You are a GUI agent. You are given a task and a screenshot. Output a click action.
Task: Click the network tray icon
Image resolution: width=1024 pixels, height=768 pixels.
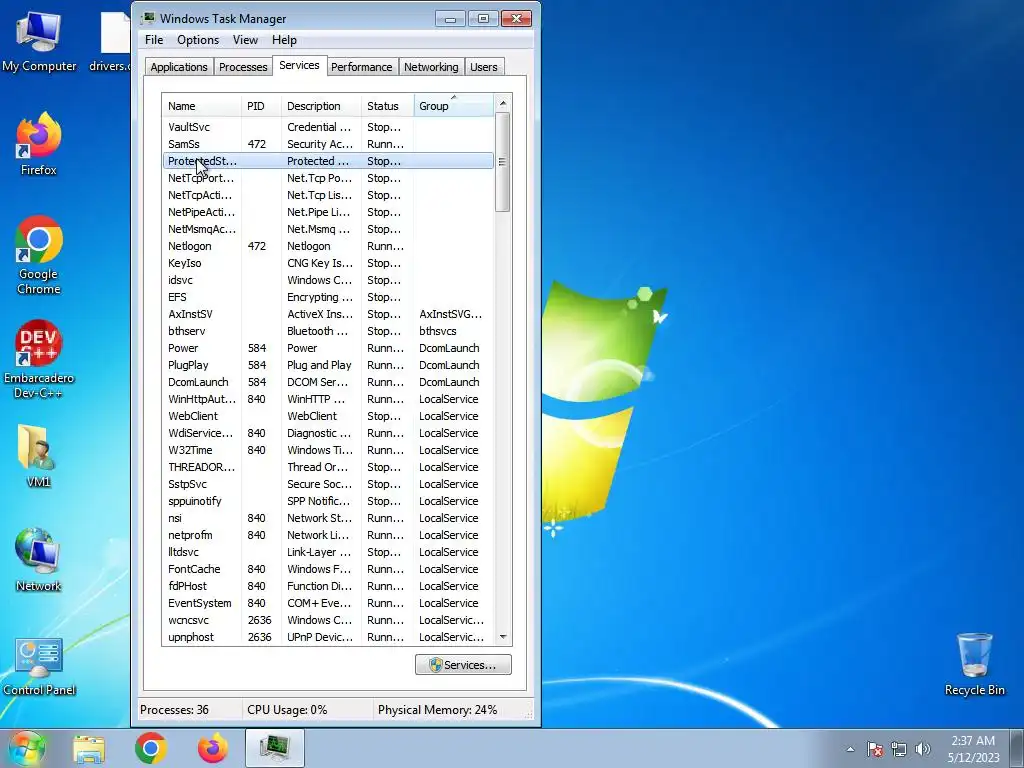point(899,749)
